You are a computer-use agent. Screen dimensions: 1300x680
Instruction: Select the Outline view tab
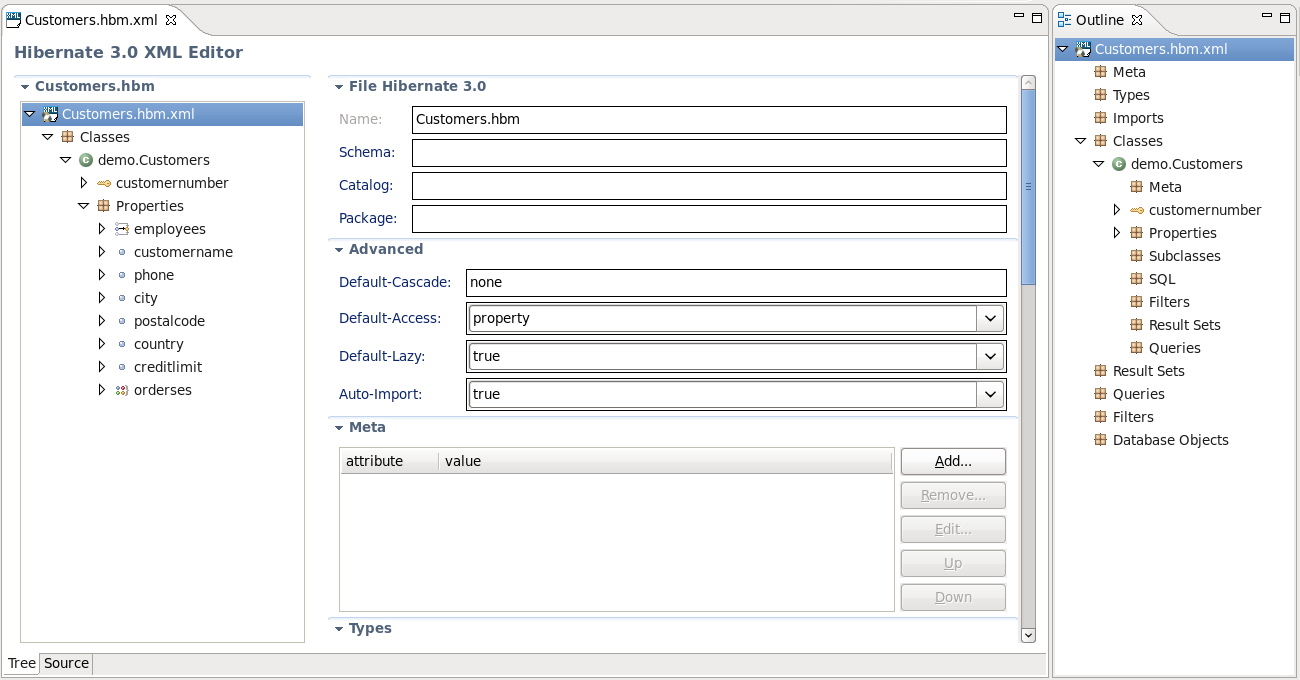(1101, 19)
